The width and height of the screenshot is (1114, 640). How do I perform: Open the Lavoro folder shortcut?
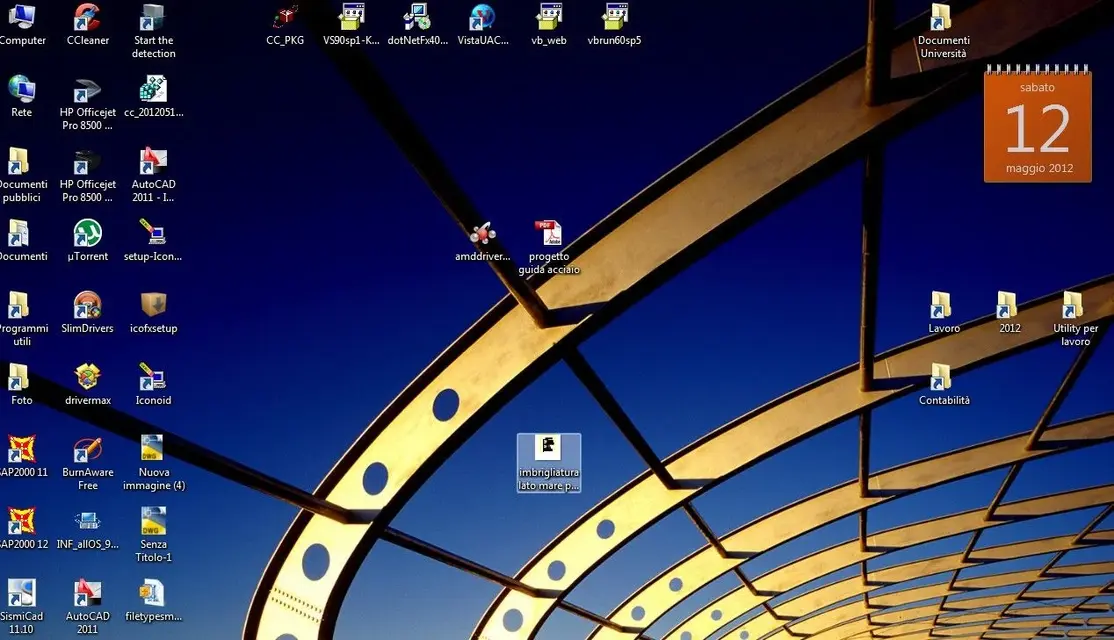[x=943, y=313]
